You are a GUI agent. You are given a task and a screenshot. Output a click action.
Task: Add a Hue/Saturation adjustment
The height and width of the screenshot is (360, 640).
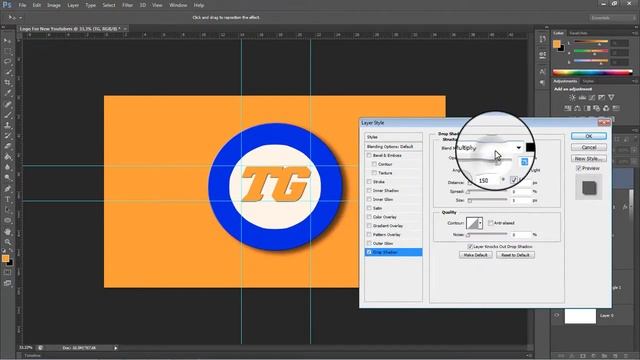click(x=568, y=108)
